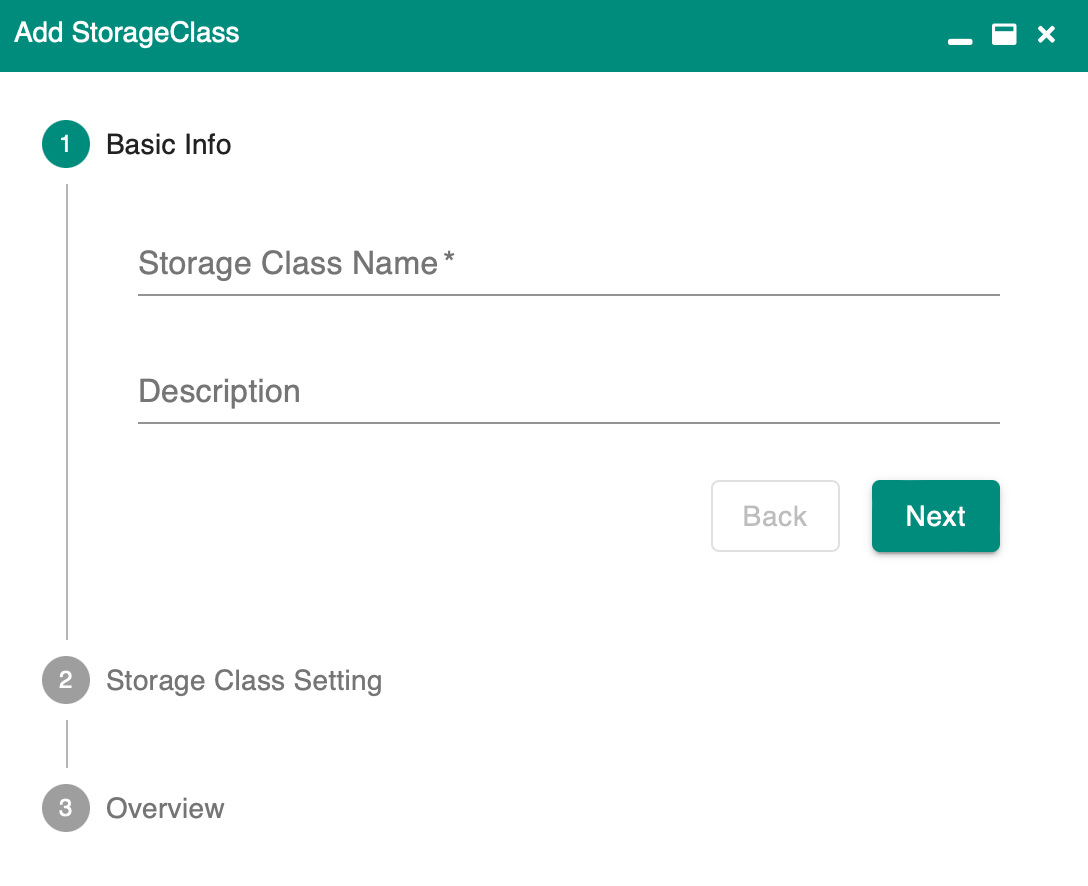The width and height of the screenshot is (1088, 886).
Task: Click the Add StorageClass title text
Action: (x=127, y=33)
